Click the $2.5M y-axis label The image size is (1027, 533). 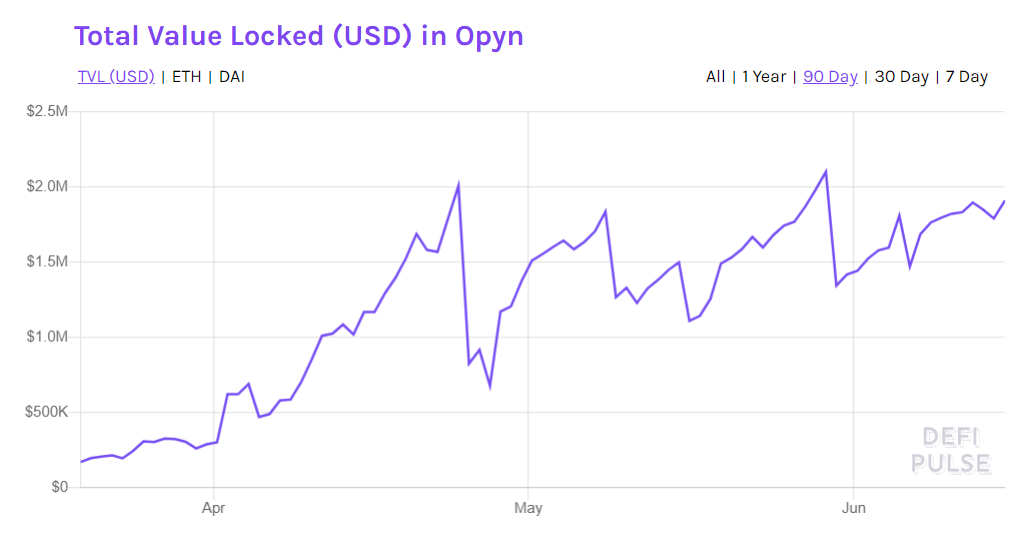click(x=46, y=111)
